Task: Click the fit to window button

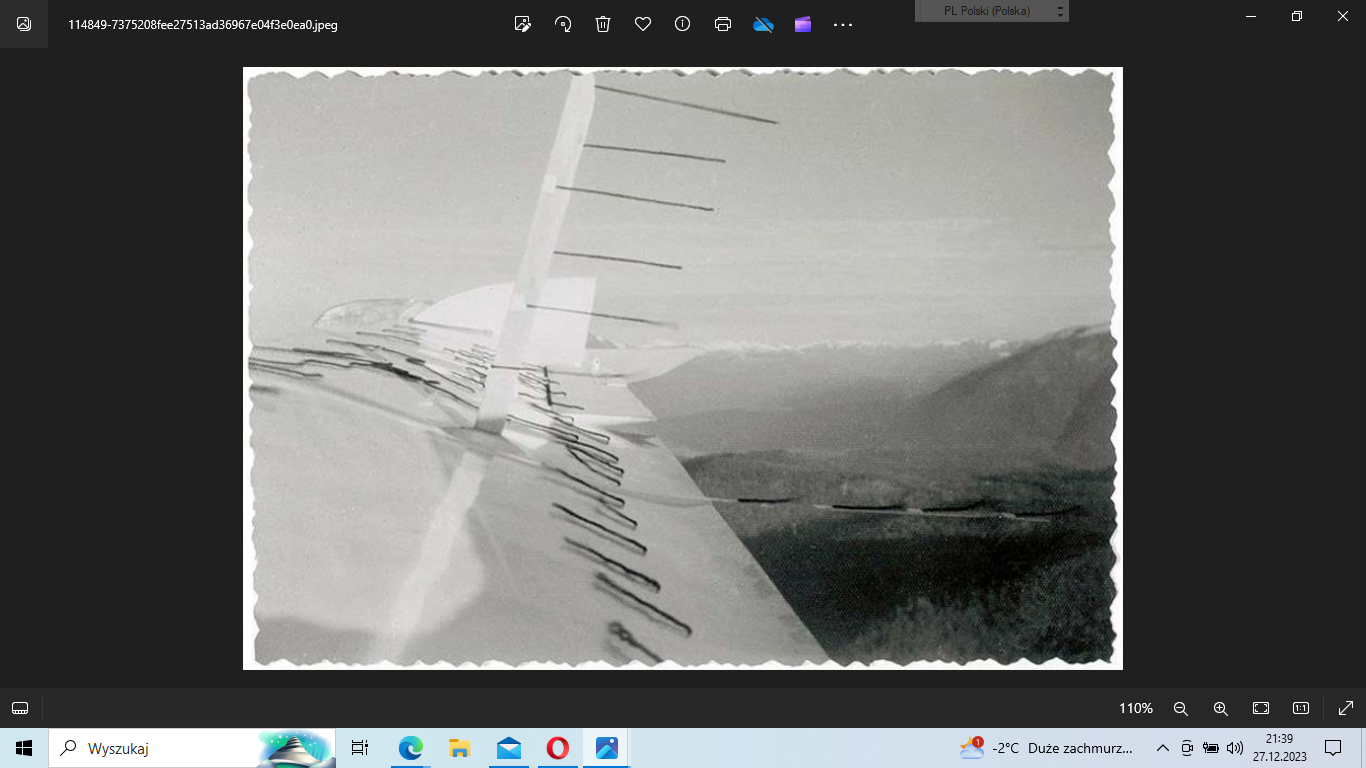Action: pos(1261,708)
